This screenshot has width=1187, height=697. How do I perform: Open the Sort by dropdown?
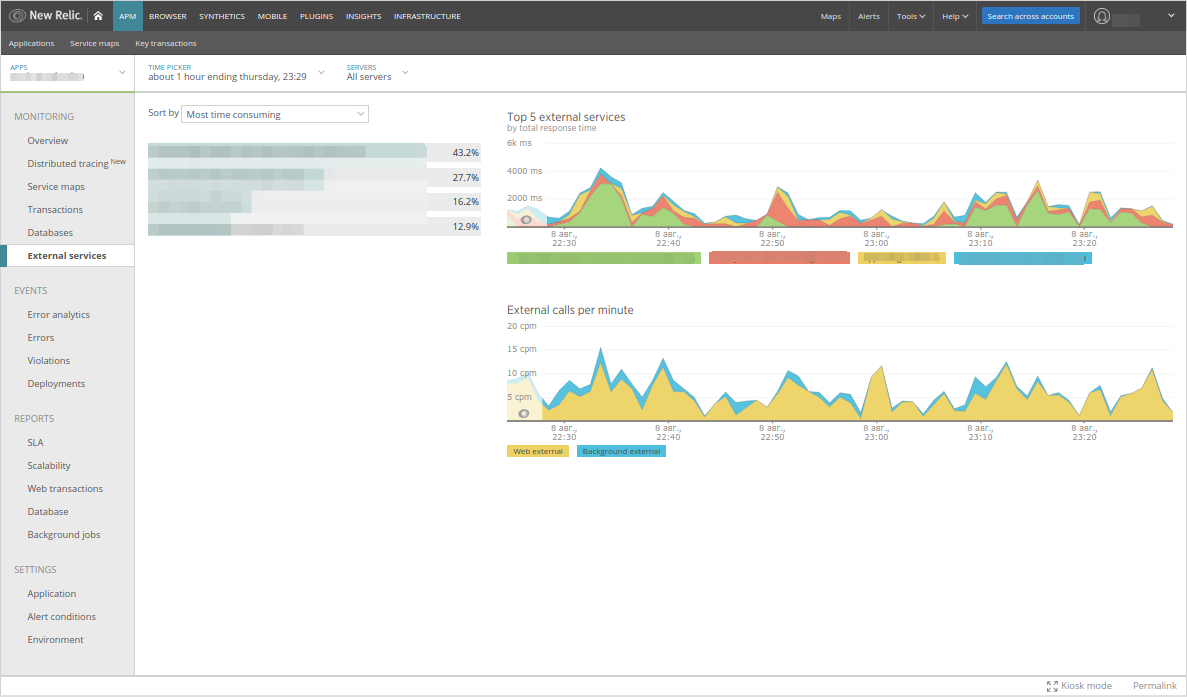274,113
